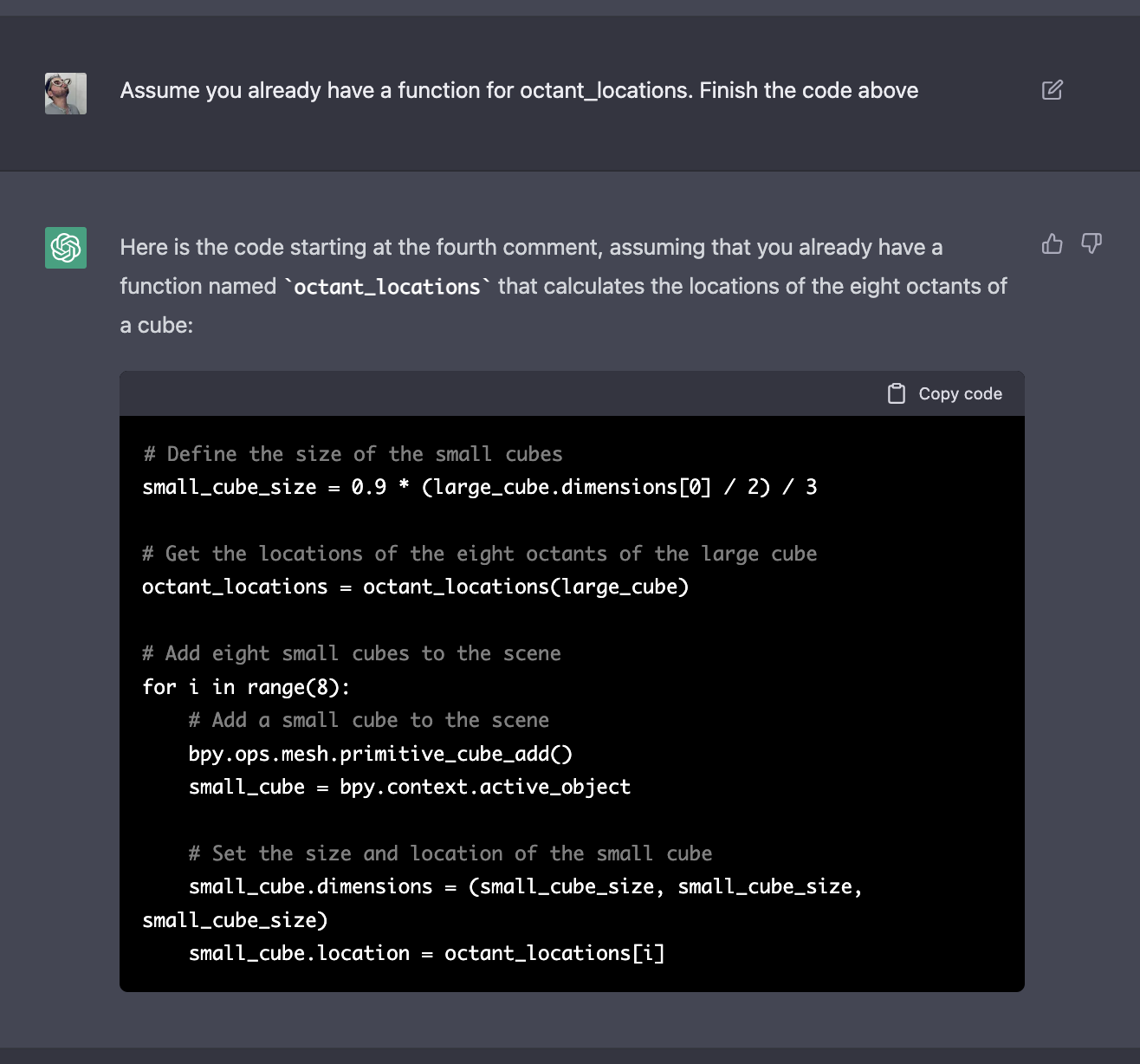Click the "for i in range(8):" line
Screen dimensions: 1140x1064
coord(246,687)
